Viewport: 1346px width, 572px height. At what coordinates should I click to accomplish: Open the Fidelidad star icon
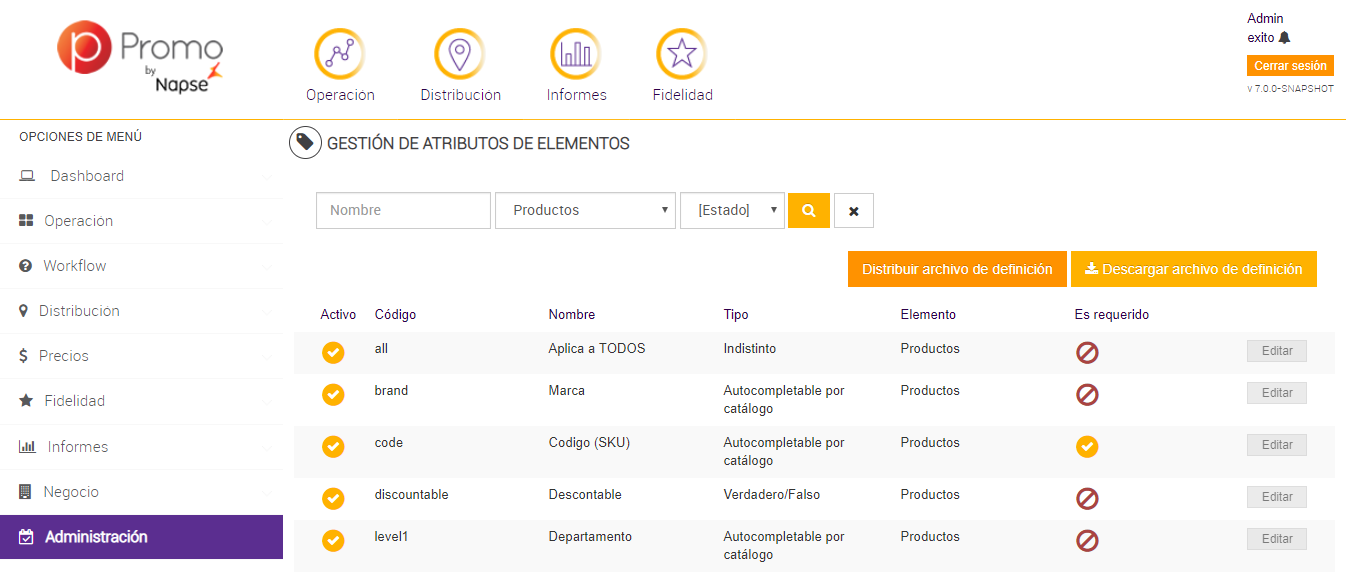point(681,53)
